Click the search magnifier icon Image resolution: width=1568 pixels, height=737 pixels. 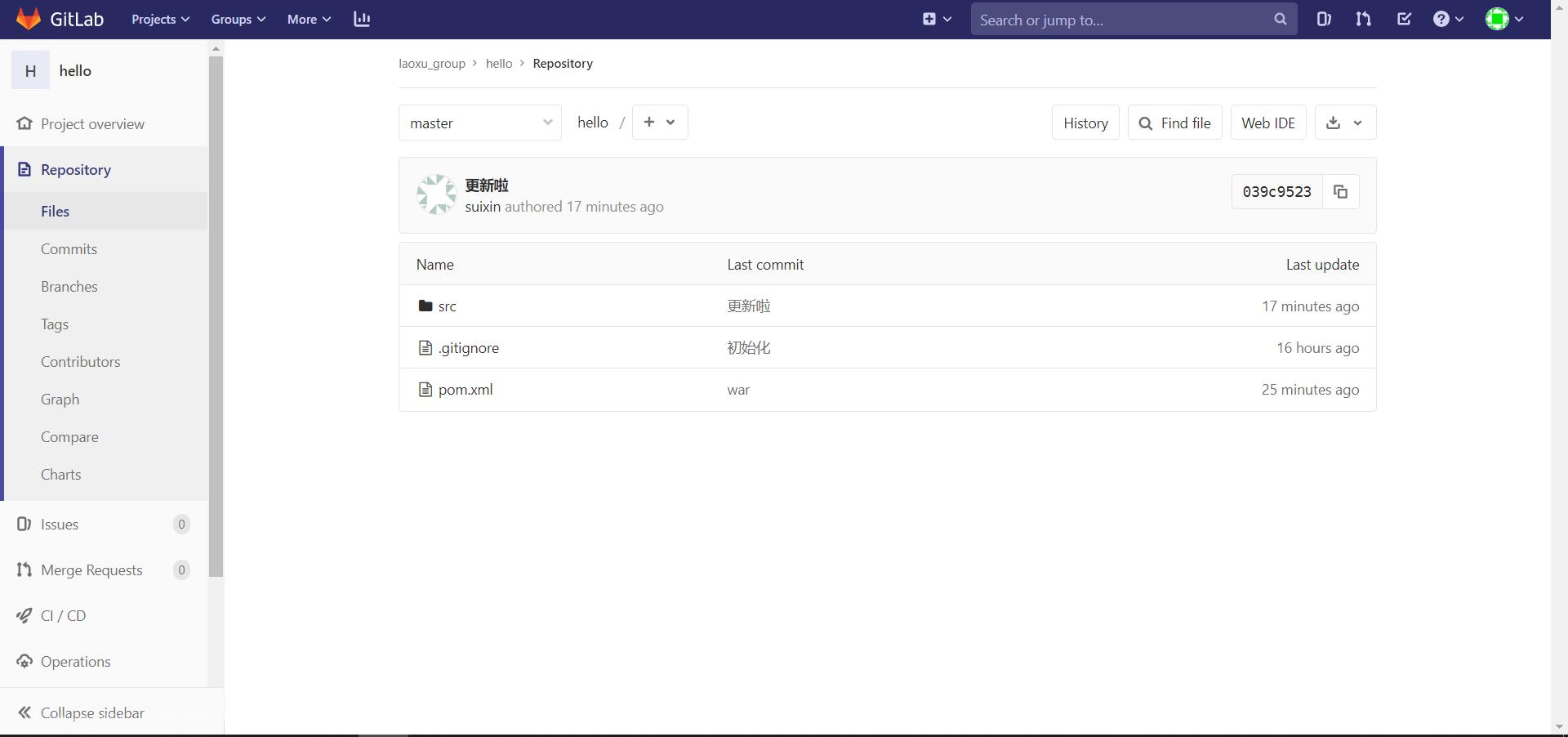(1280, 19)
